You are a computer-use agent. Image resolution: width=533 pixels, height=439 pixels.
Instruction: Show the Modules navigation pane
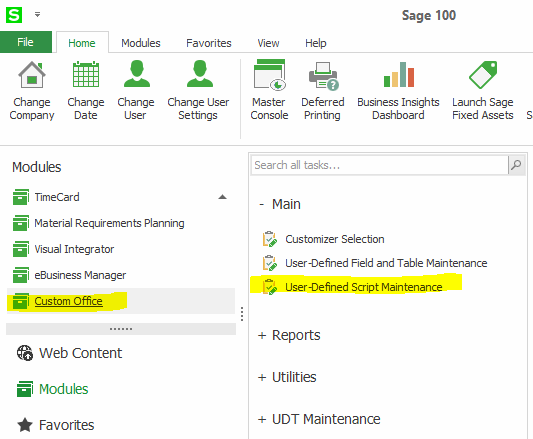point(64,389)
